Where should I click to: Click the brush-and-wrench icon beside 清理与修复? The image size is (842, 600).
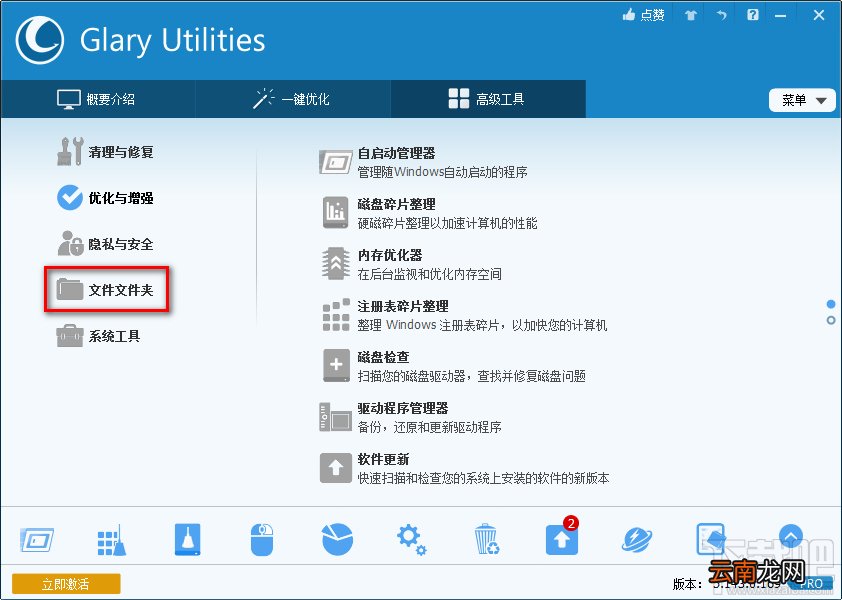click(x=70, y=151)
